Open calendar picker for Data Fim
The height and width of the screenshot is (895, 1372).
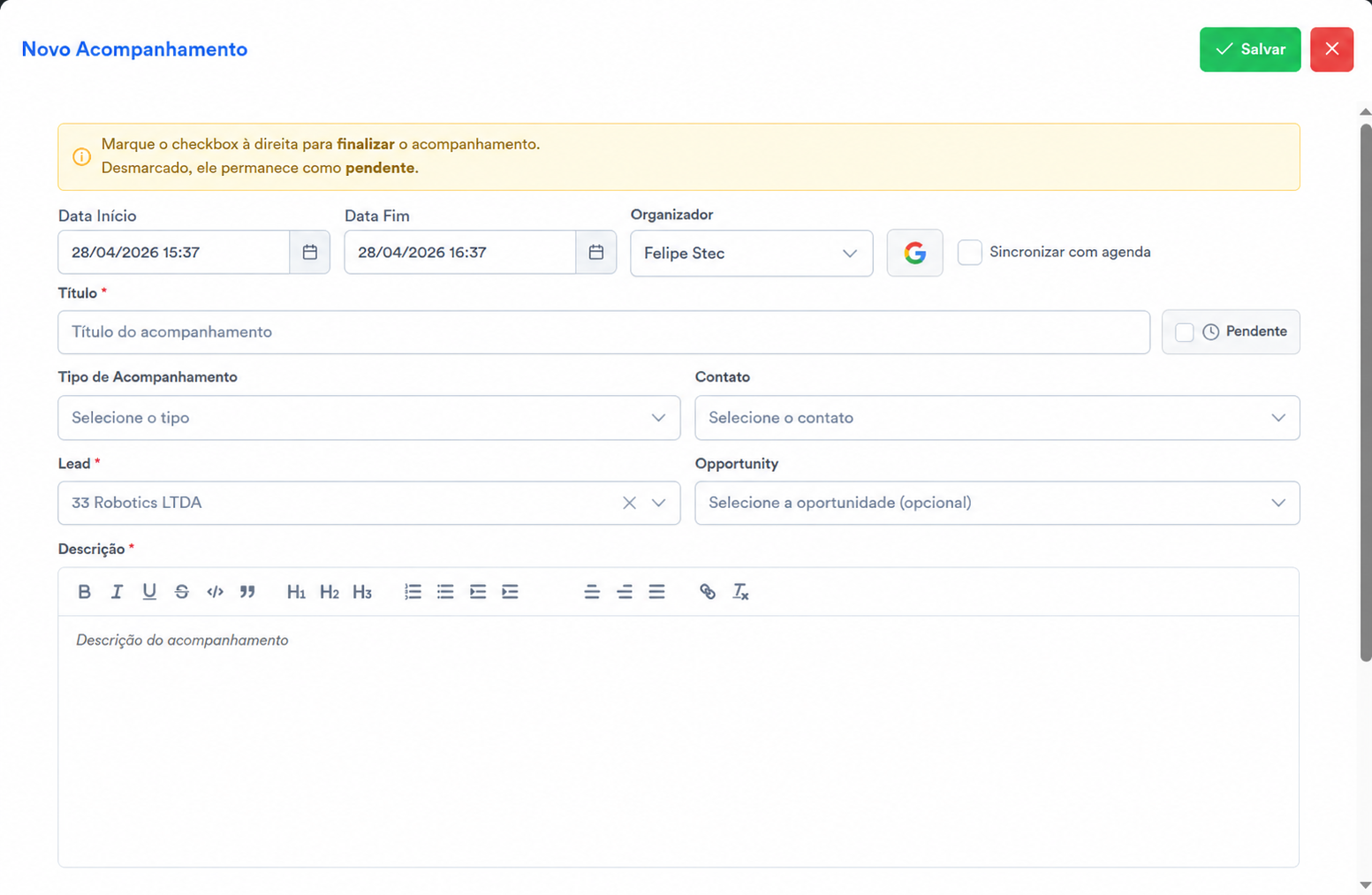point(596,253)
